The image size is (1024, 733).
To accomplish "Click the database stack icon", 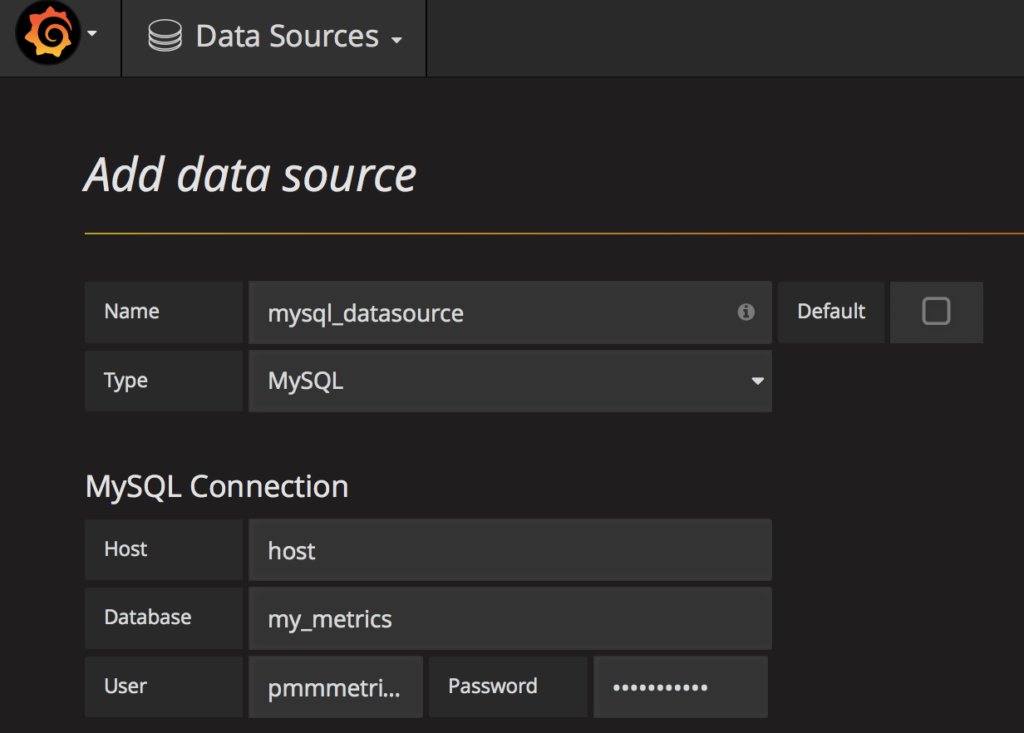I will tap(164, 37).
